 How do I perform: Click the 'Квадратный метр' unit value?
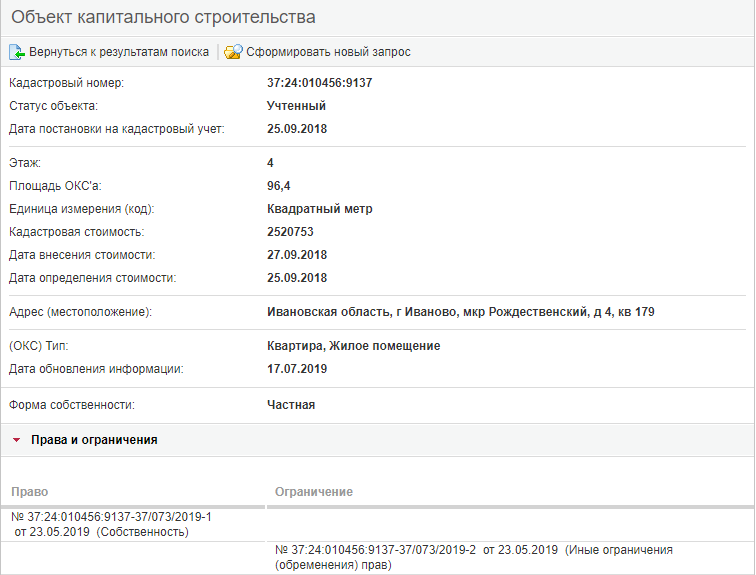click(x=319, y=209)
